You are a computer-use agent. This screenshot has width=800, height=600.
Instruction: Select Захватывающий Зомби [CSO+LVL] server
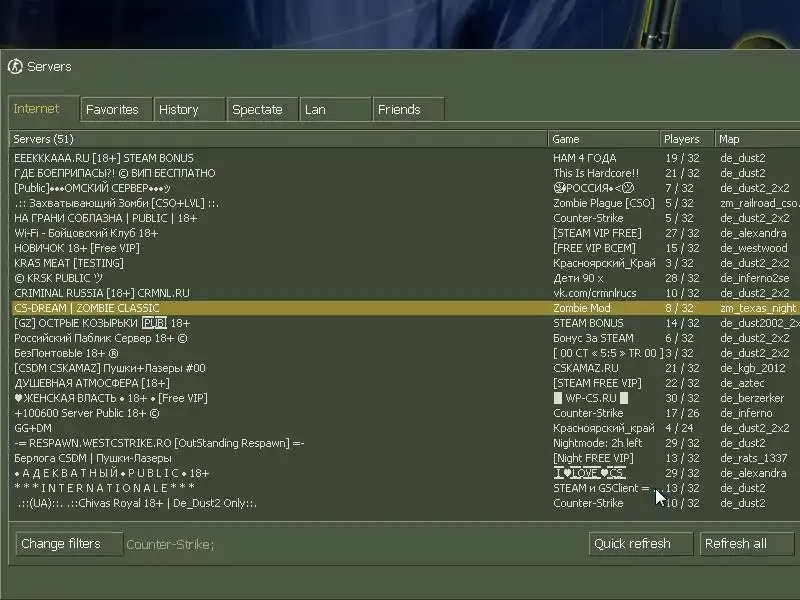405,203
